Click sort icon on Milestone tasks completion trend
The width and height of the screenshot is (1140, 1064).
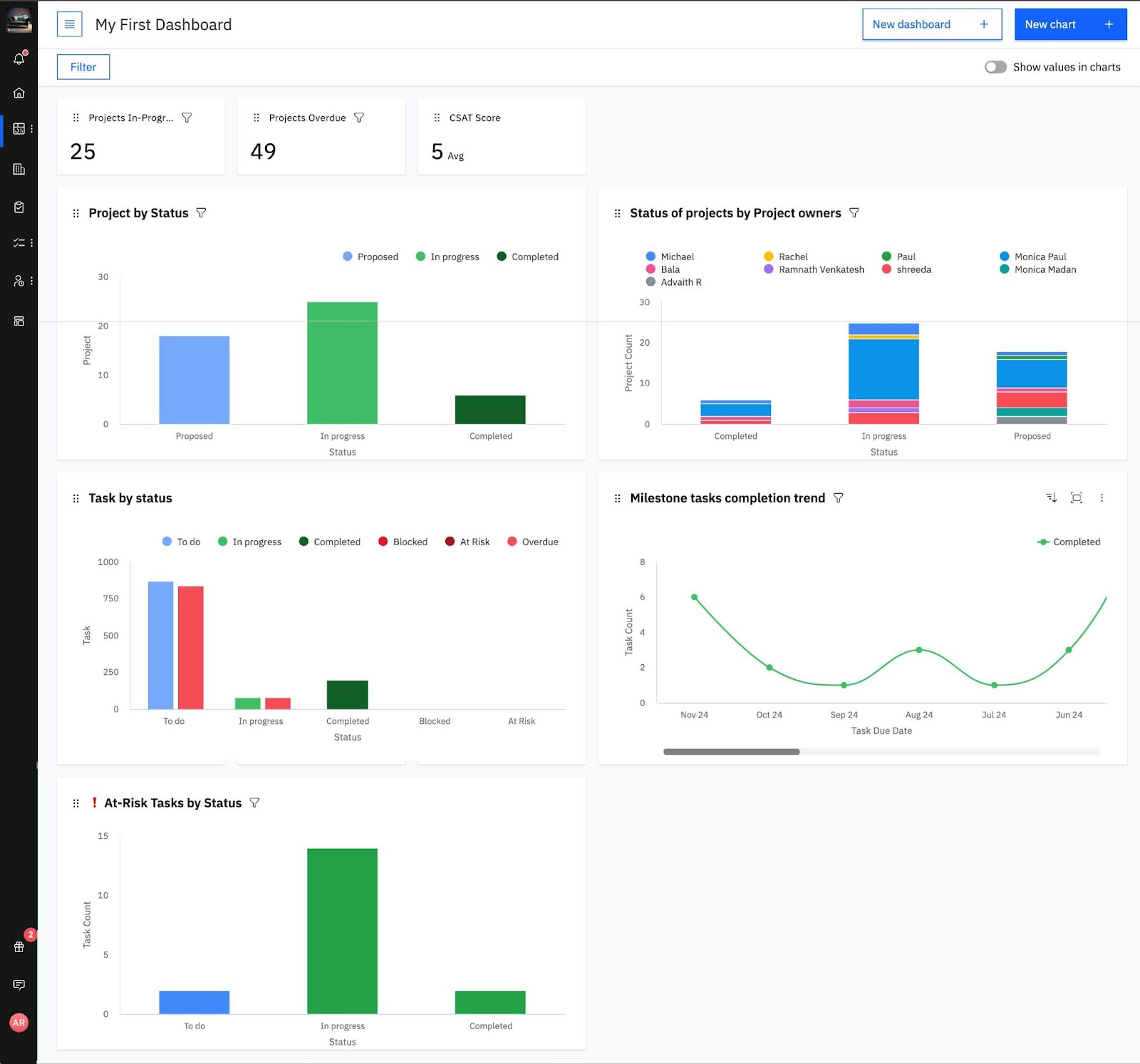(x=1051, y=497)
